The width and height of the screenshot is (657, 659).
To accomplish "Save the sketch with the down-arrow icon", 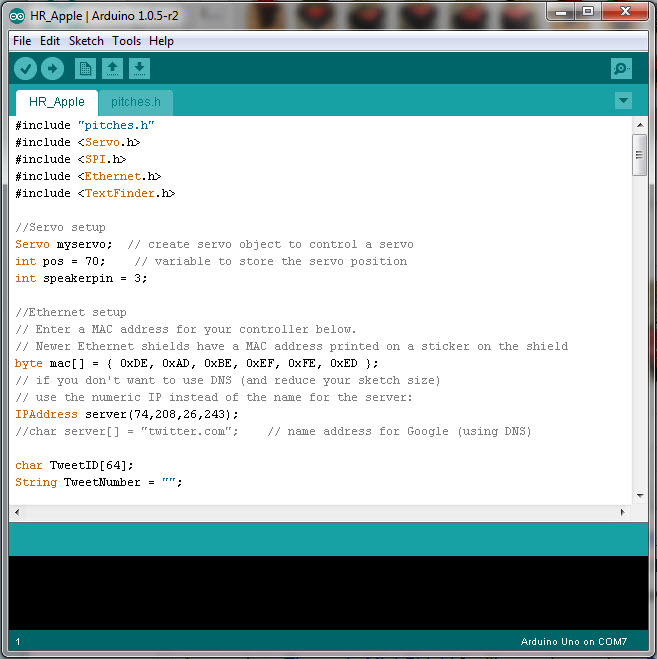I will pyautogui.click(x=140, y=69).
